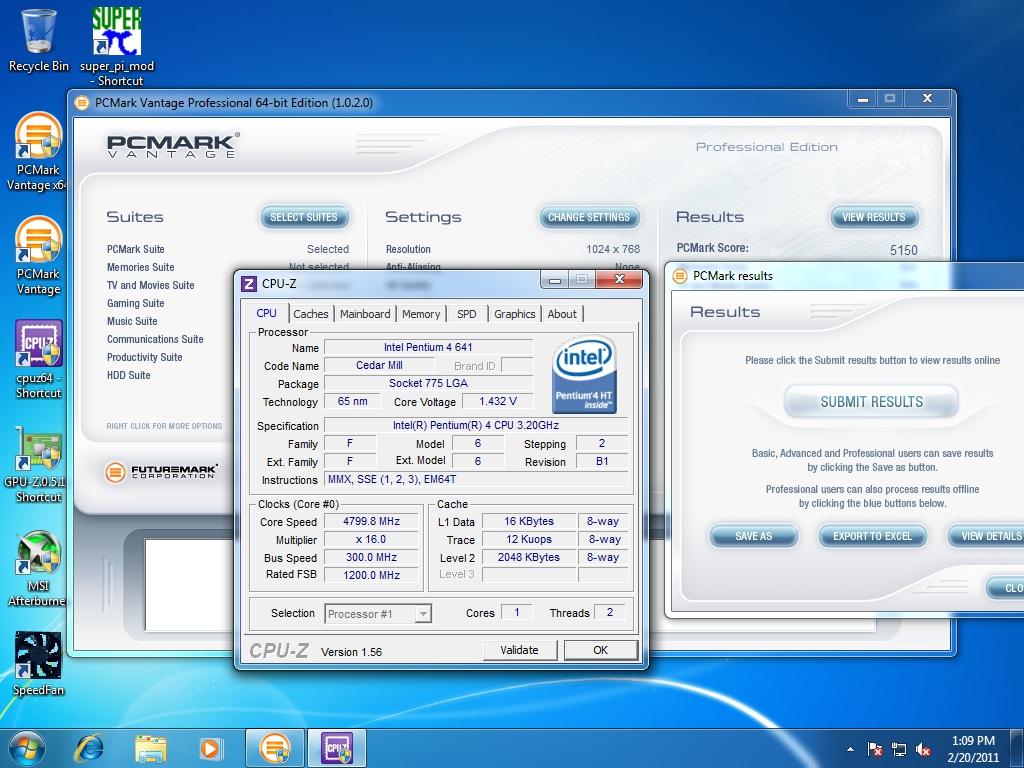The width and height of the screenshot is (1024, 768).
Task: Open the Action Center flag tray icon
Action: pos(874,749)
